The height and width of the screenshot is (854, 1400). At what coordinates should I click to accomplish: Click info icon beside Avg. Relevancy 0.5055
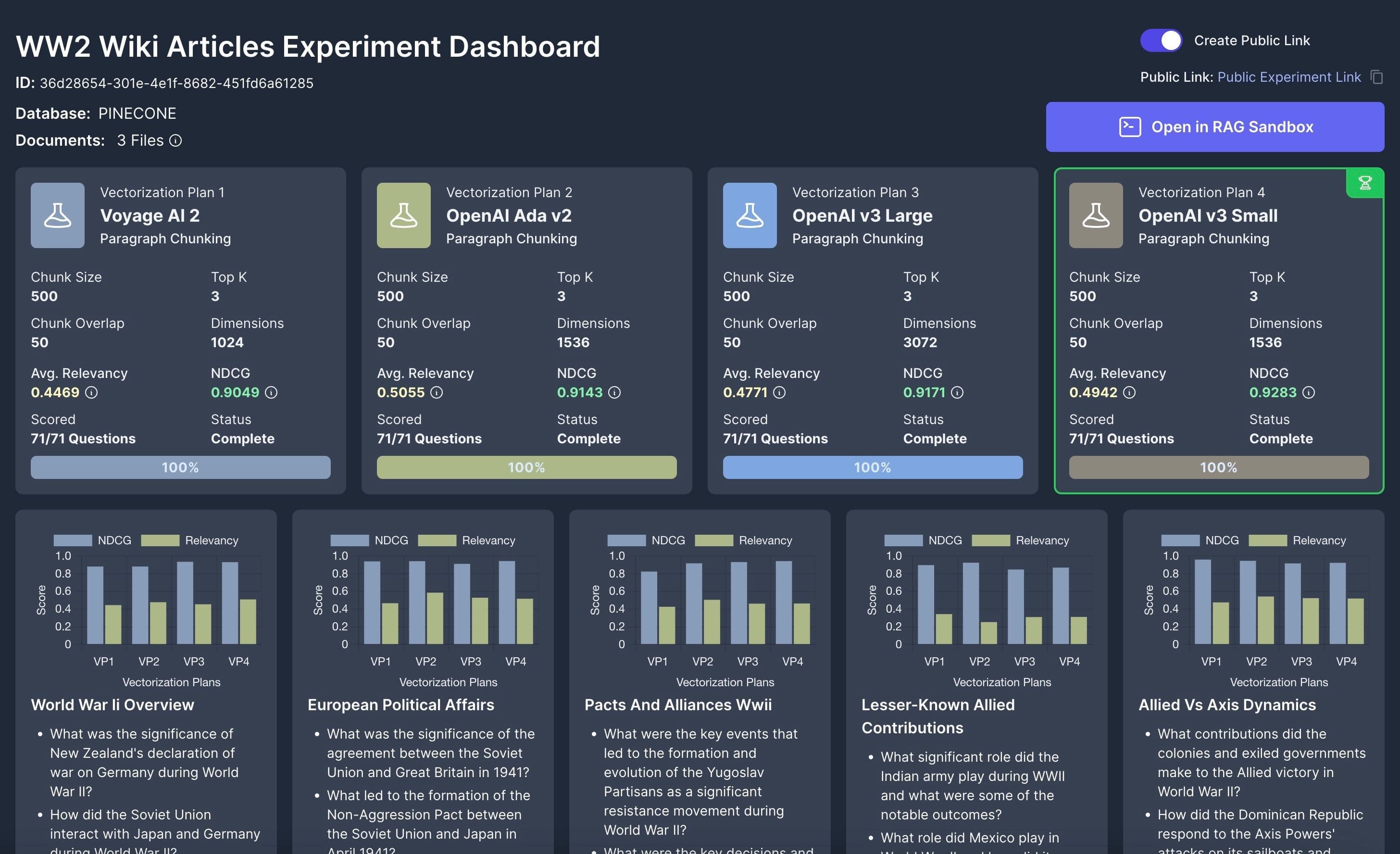(437, 393)
